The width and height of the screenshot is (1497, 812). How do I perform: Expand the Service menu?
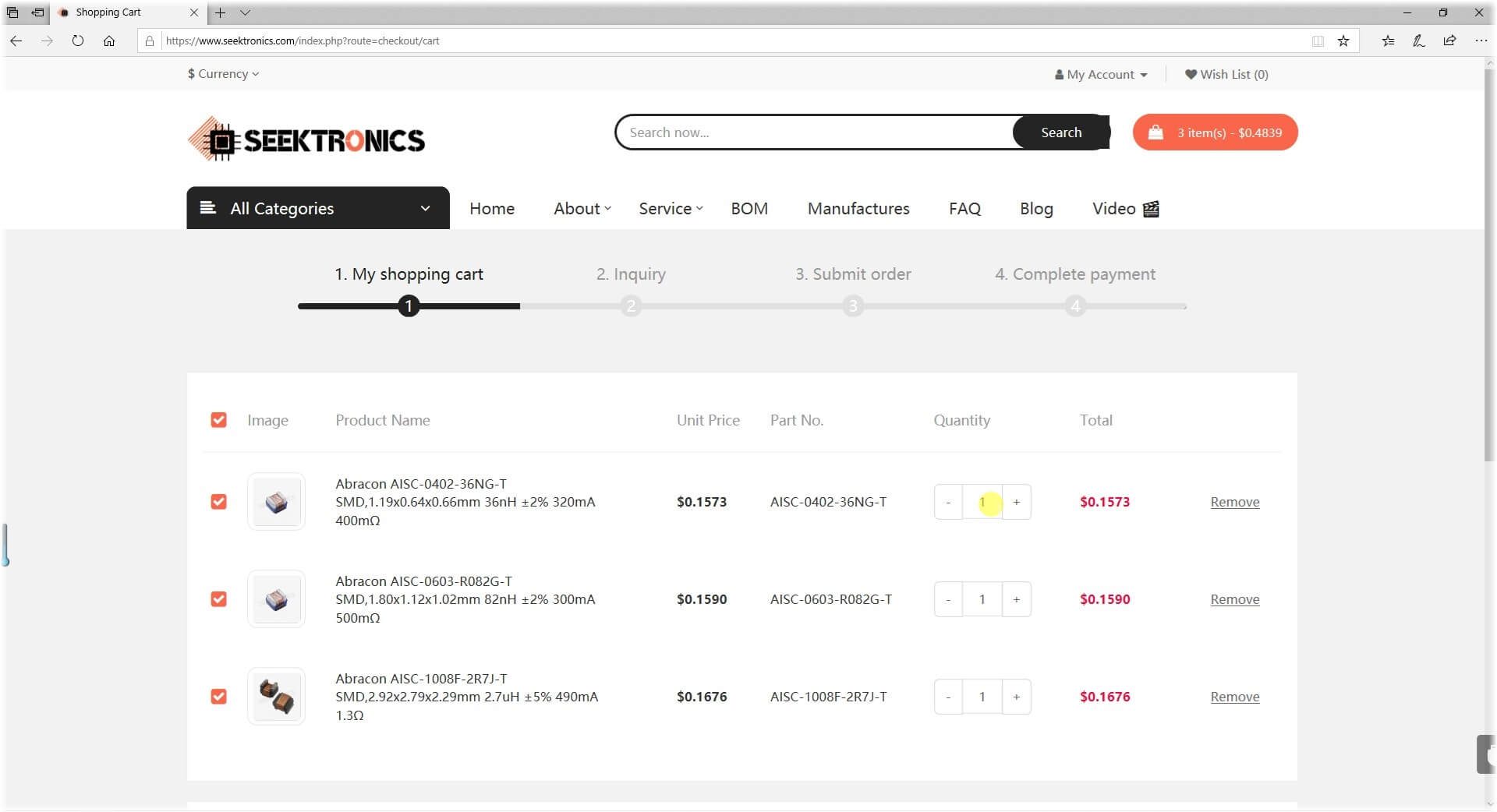(671, 208)
